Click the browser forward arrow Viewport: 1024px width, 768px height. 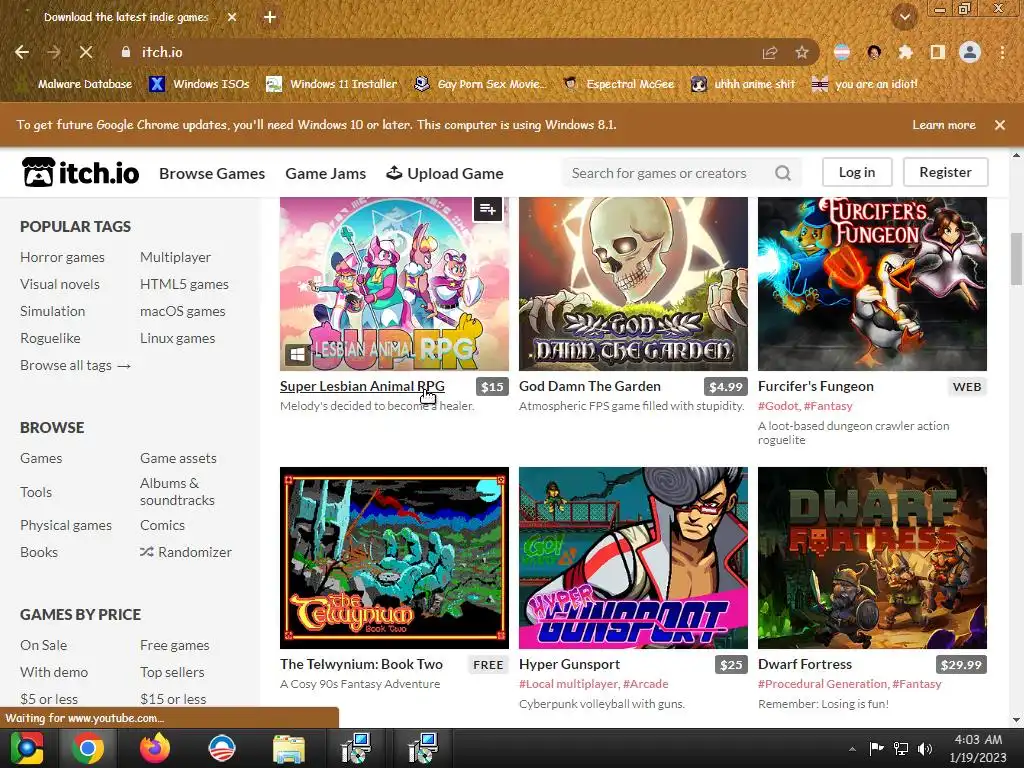click(x=54, y=52)
